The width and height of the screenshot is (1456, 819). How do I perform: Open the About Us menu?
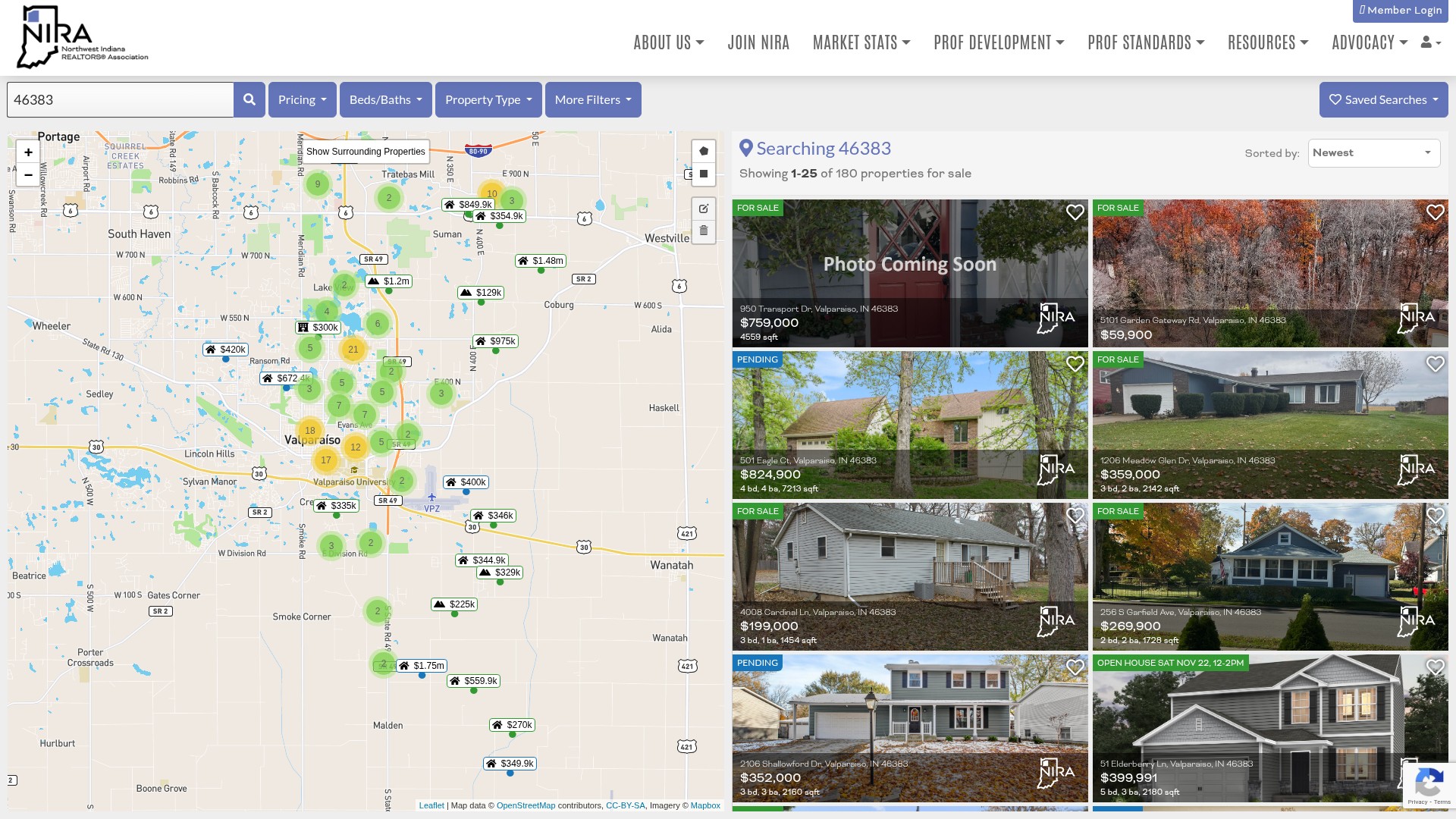pos(669,42)
